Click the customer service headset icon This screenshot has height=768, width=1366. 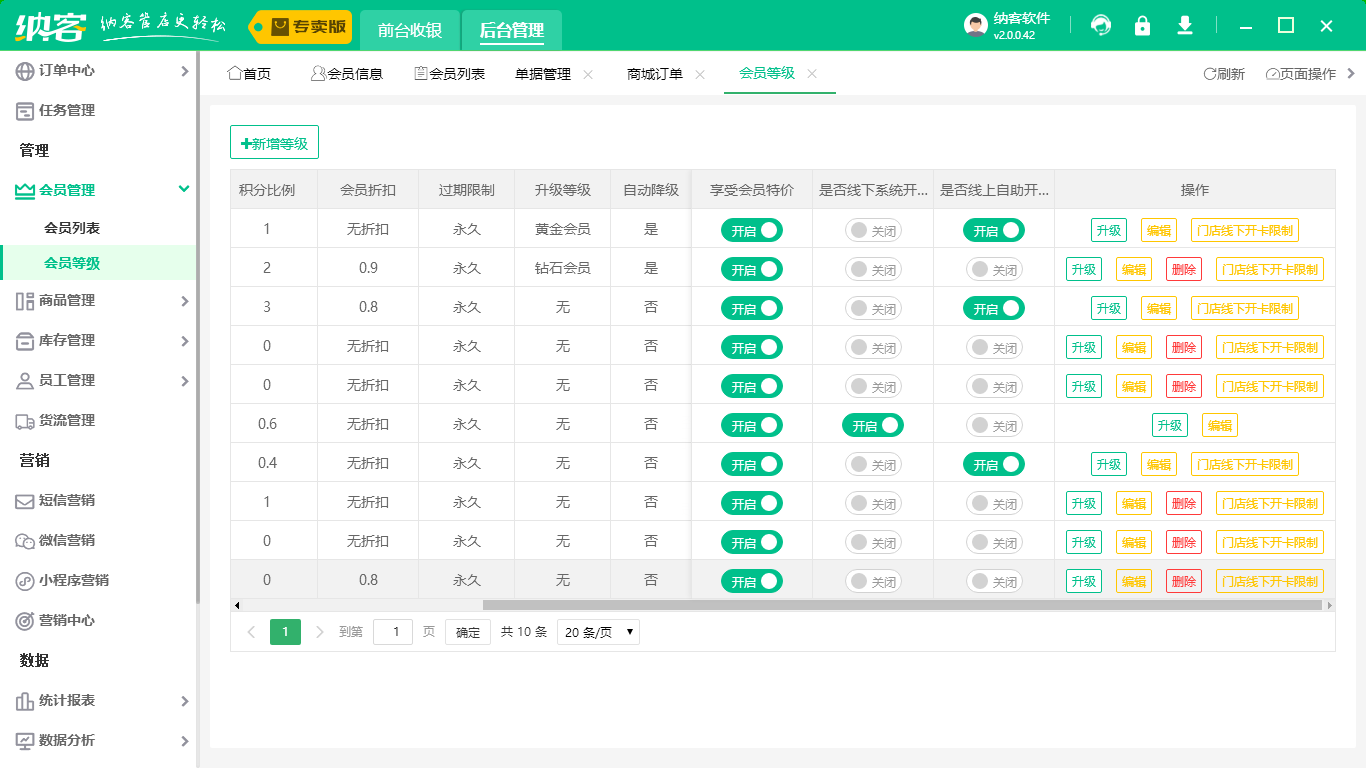pyautogui.click(x=1101, y=26)
